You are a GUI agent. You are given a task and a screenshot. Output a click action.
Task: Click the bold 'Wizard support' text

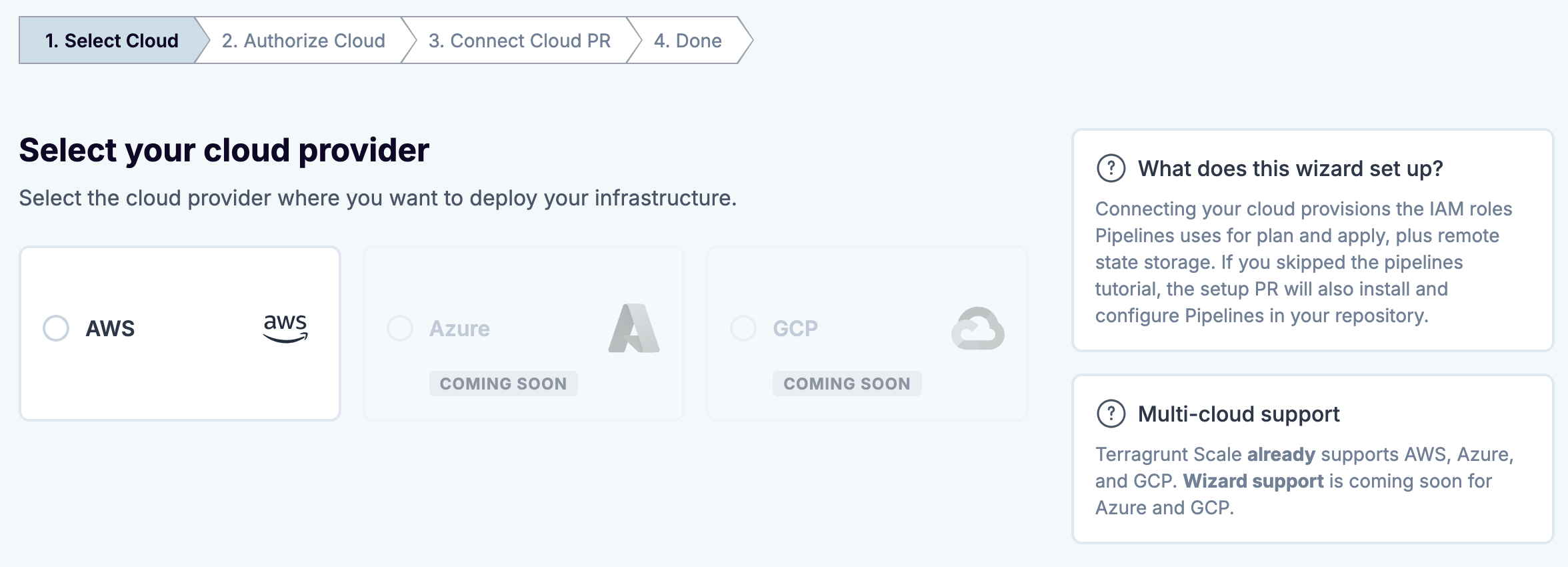click(x=1253, y=481)
